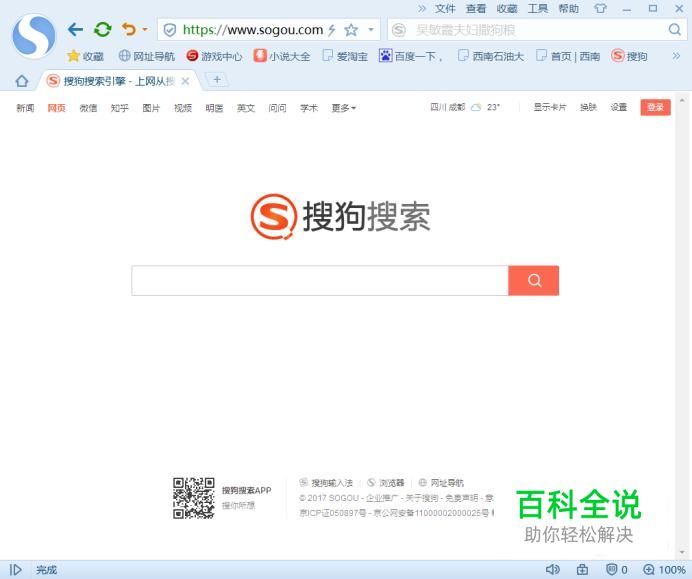Click the security shield in address bar
Viewport: 692px width, 579px height.
click(170, 30)
